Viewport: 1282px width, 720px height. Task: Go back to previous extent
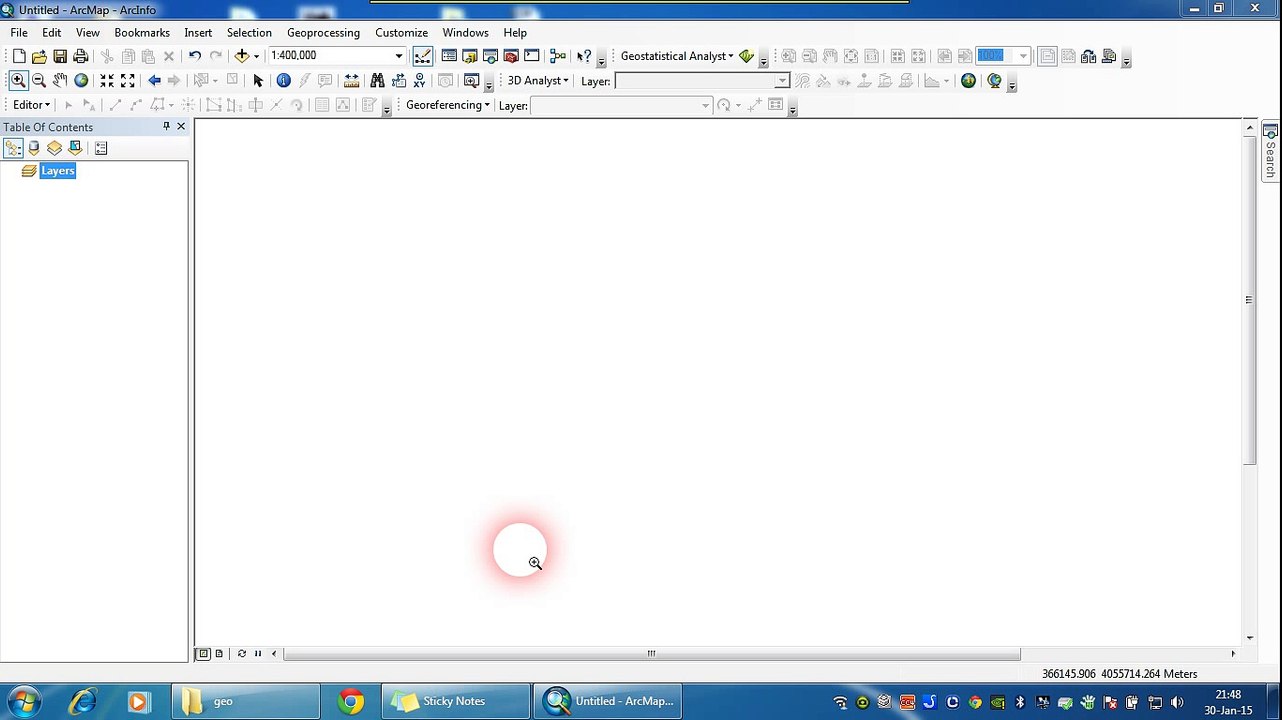[x=154, y=81]
